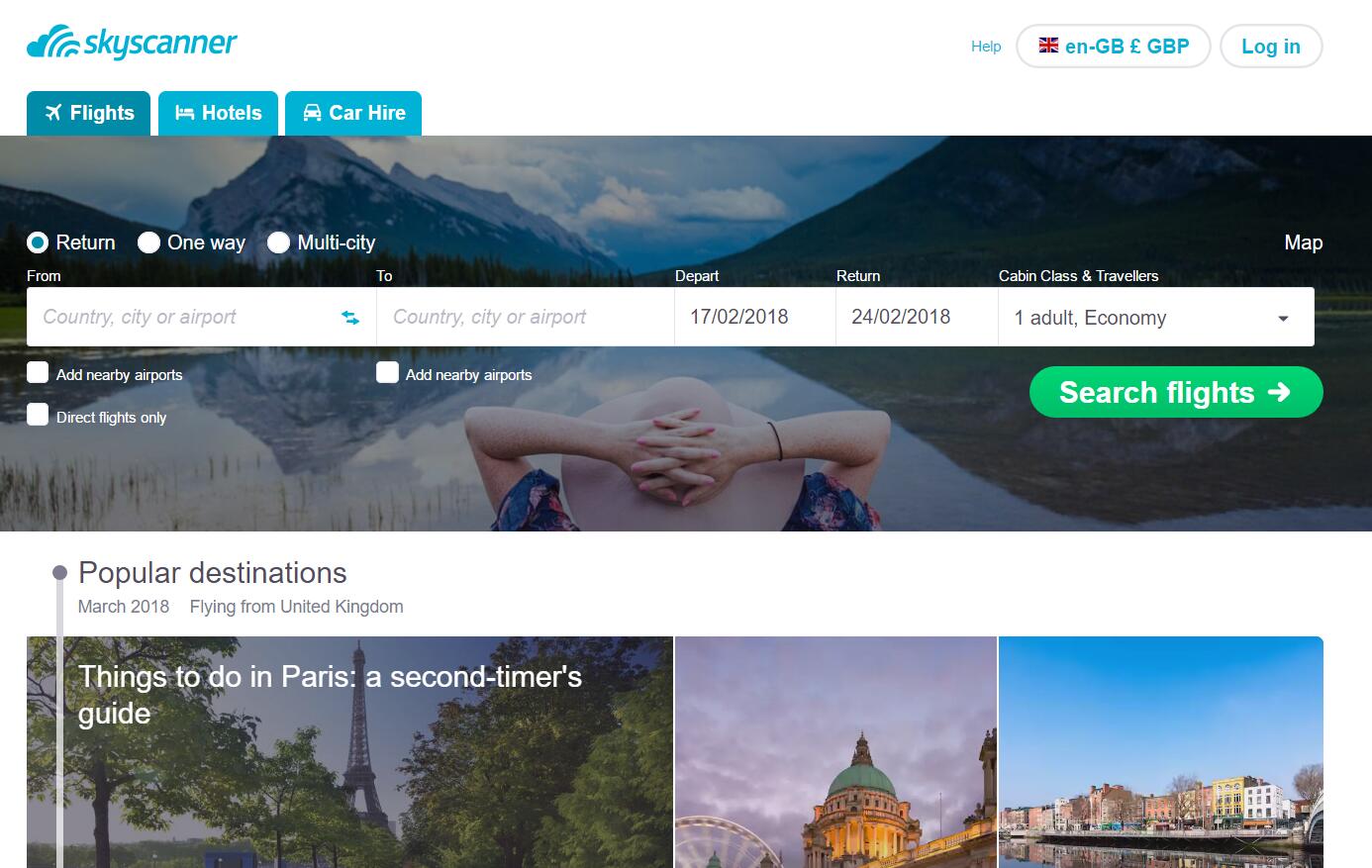Open the Help link
This screenshot has width=1372, height=868.
986,47
